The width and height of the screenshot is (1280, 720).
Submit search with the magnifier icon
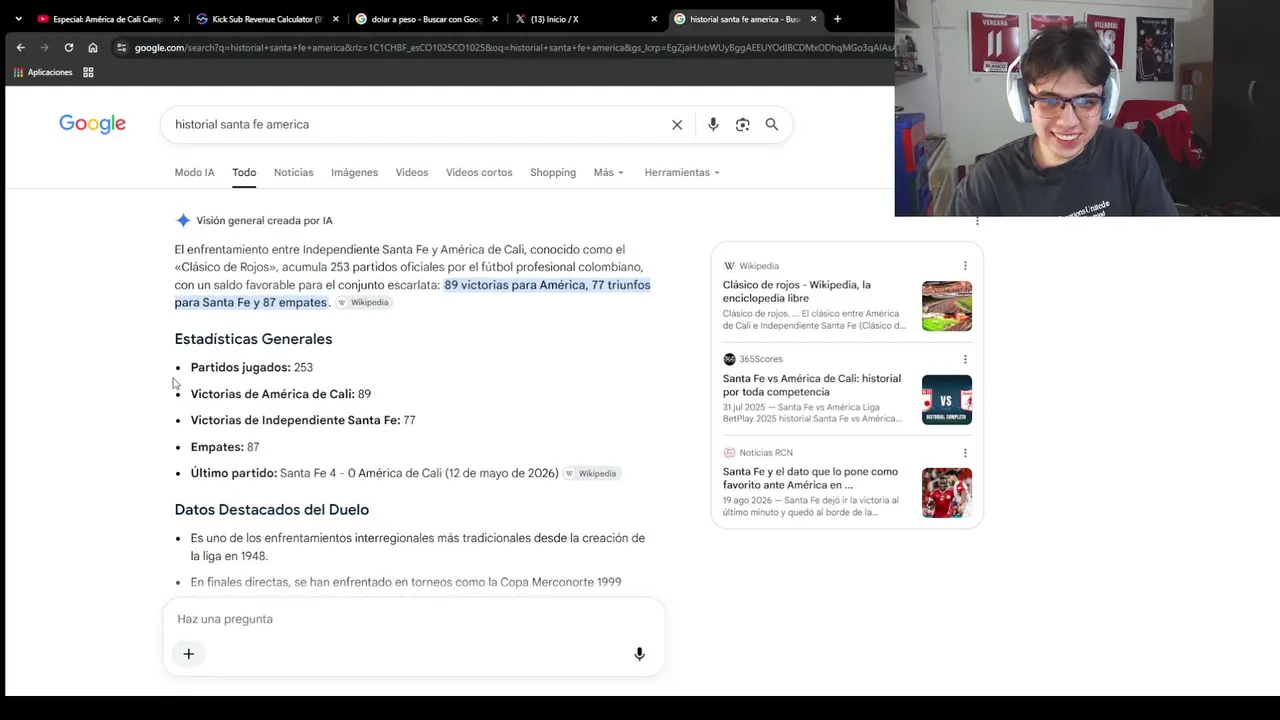(x=772, y=124)
